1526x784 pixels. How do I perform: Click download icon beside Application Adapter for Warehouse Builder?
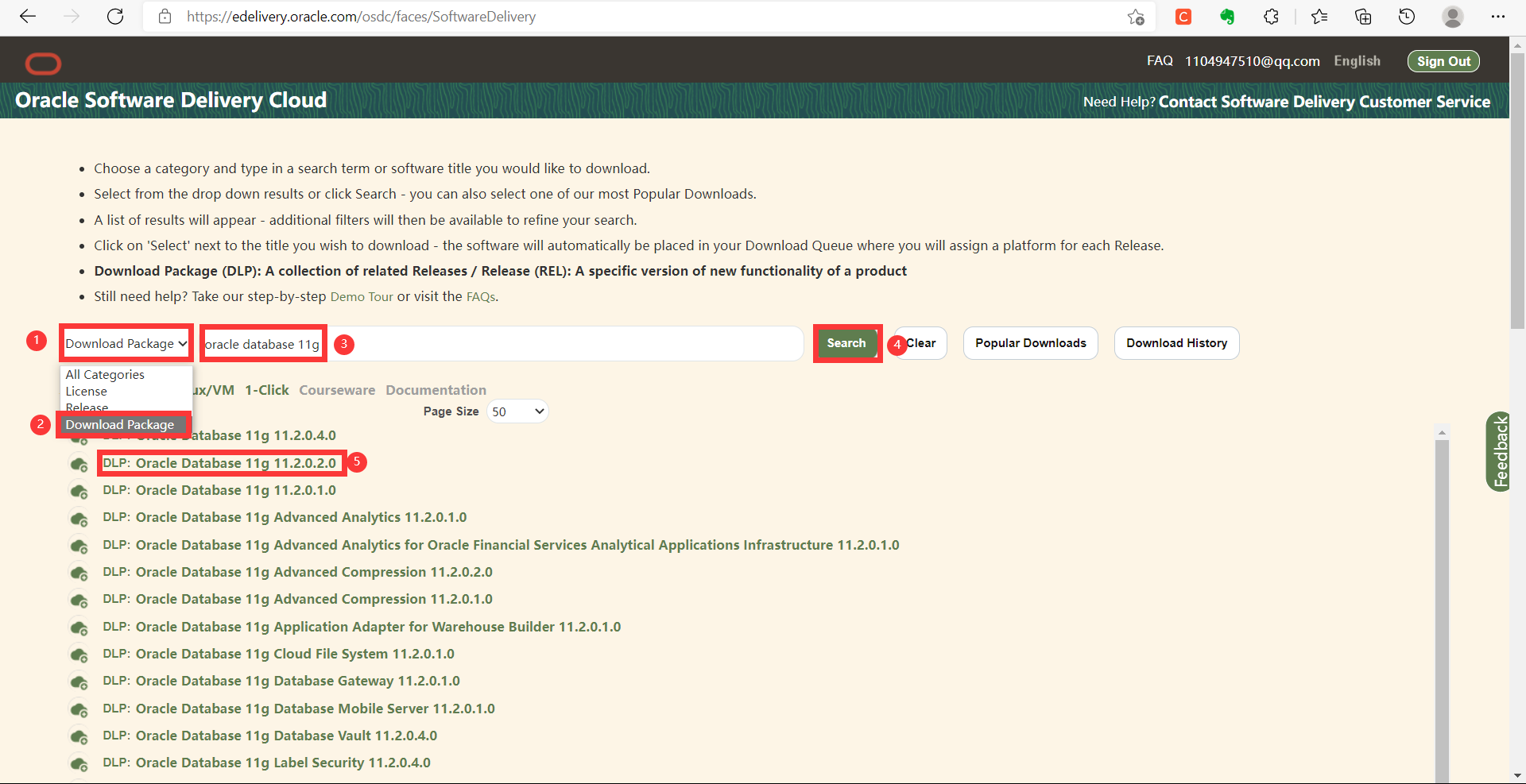tap(79, 628)
